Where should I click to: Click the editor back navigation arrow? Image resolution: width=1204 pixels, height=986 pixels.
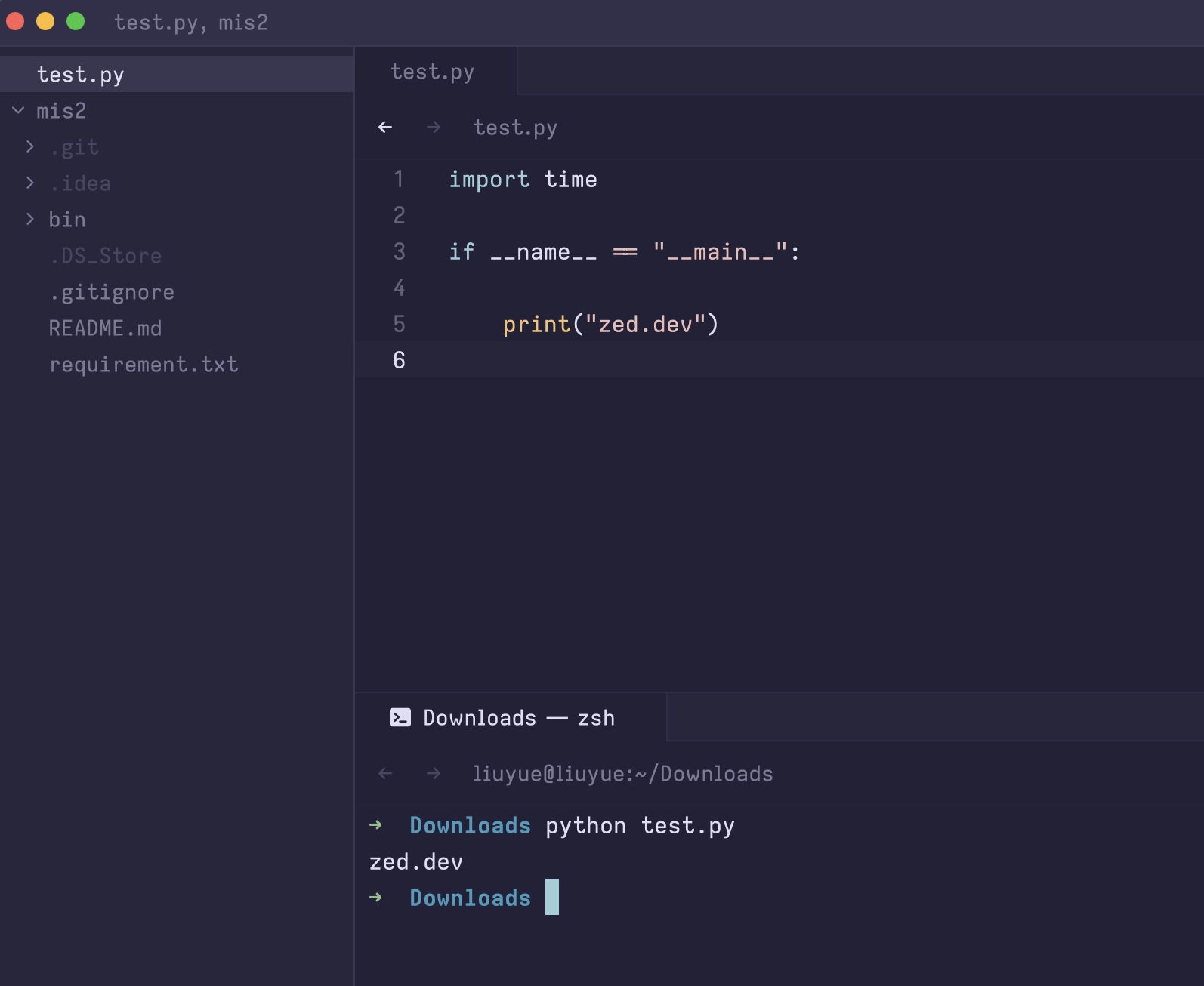pos(385,128)
